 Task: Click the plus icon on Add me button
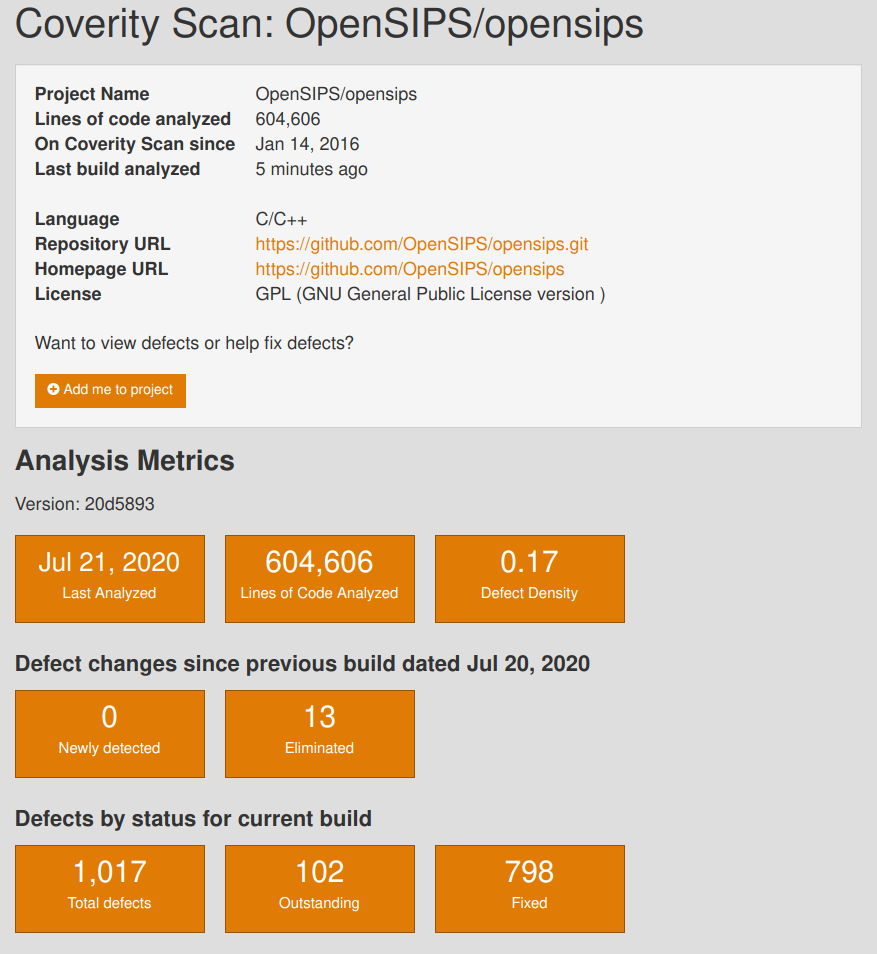54,389
